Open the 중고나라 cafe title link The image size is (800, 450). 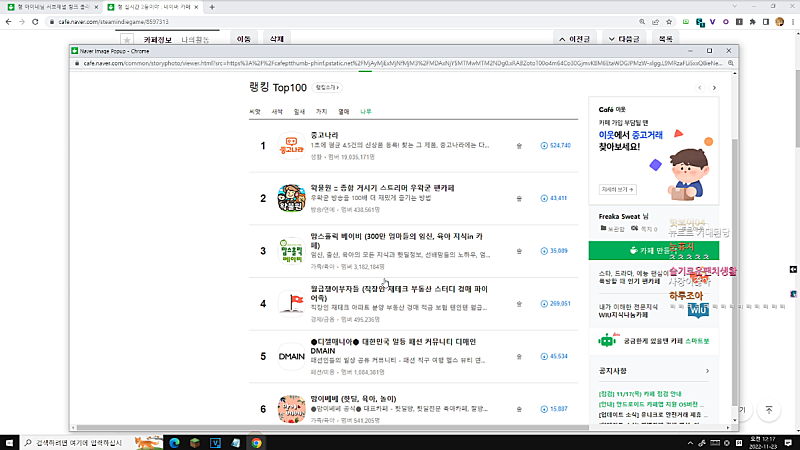tap(324, 135)
